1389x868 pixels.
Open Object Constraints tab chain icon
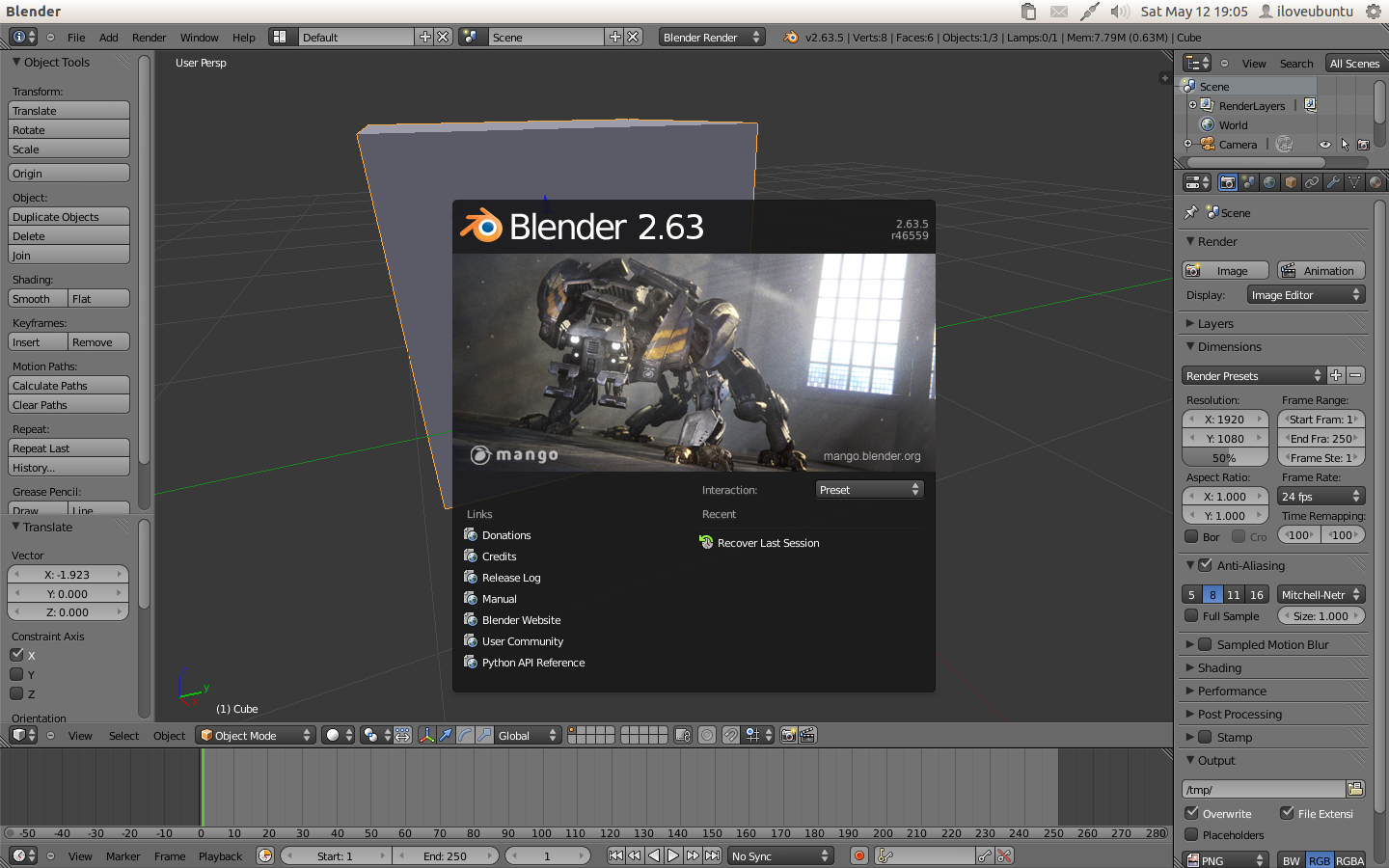click(1312, 182)
